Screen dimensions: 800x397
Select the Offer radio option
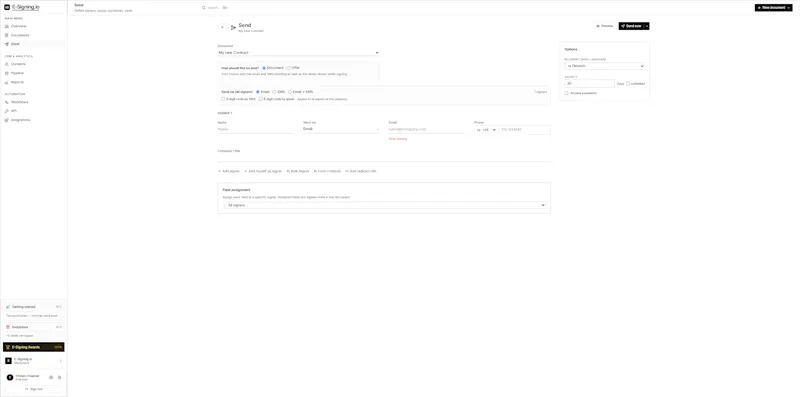pyautogui.click(x=289, y=68)
